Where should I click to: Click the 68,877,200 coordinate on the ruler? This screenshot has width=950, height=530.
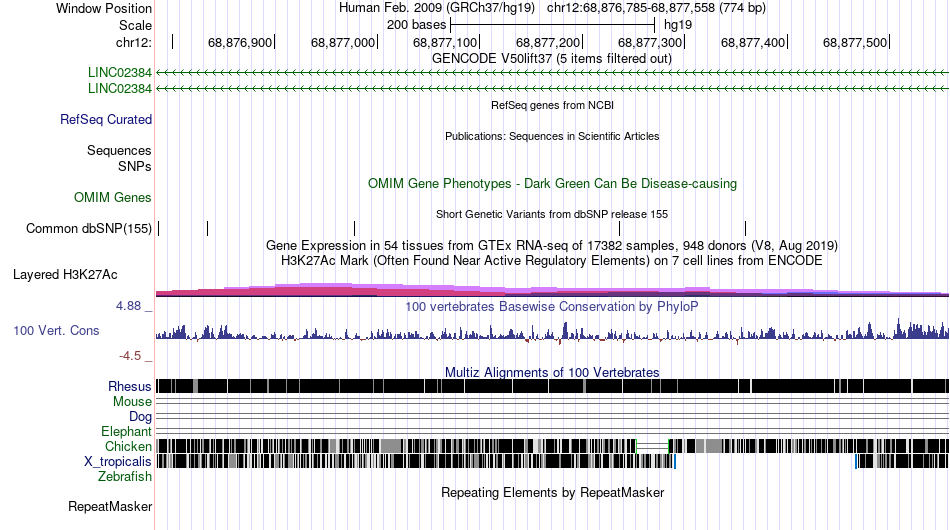point(548,42)
